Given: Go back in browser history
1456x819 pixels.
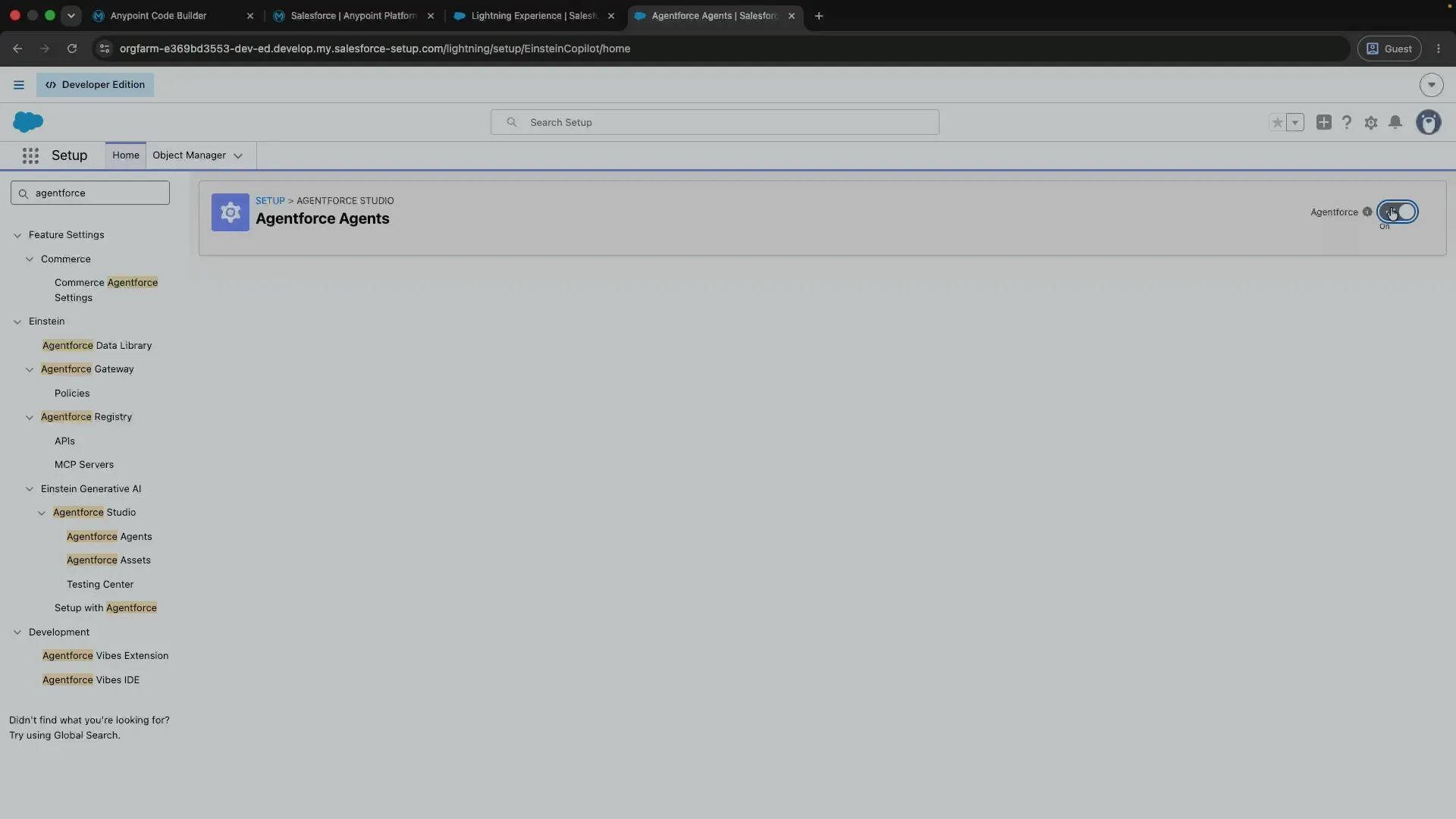Looking at the screenshot, I should tap(17, 49).
